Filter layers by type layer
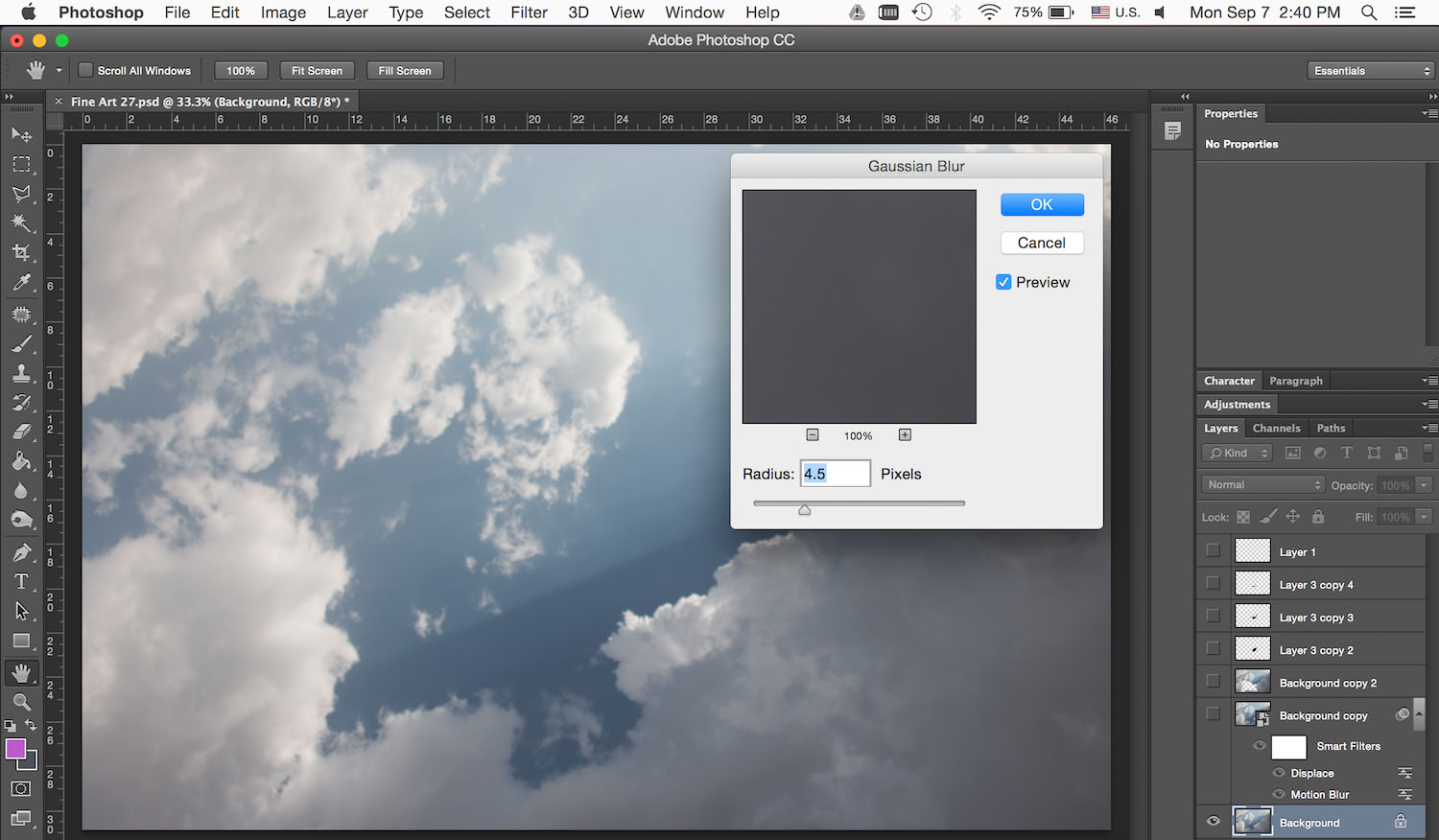This screenshot has height=840, width=1439. coord(1347,454)
